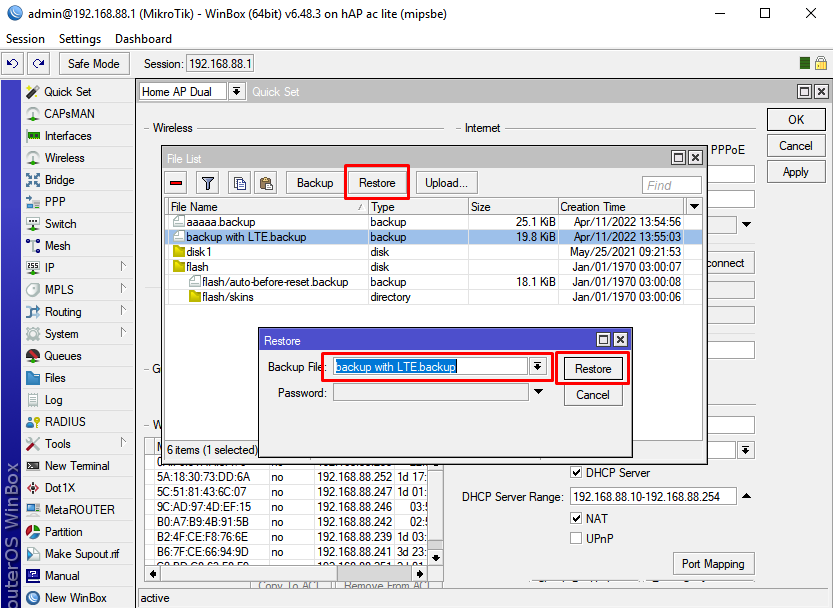The height and width of the screenshot is (608, 833).
Task: Click the Redo arrow icon
Action: pos(38,63)
